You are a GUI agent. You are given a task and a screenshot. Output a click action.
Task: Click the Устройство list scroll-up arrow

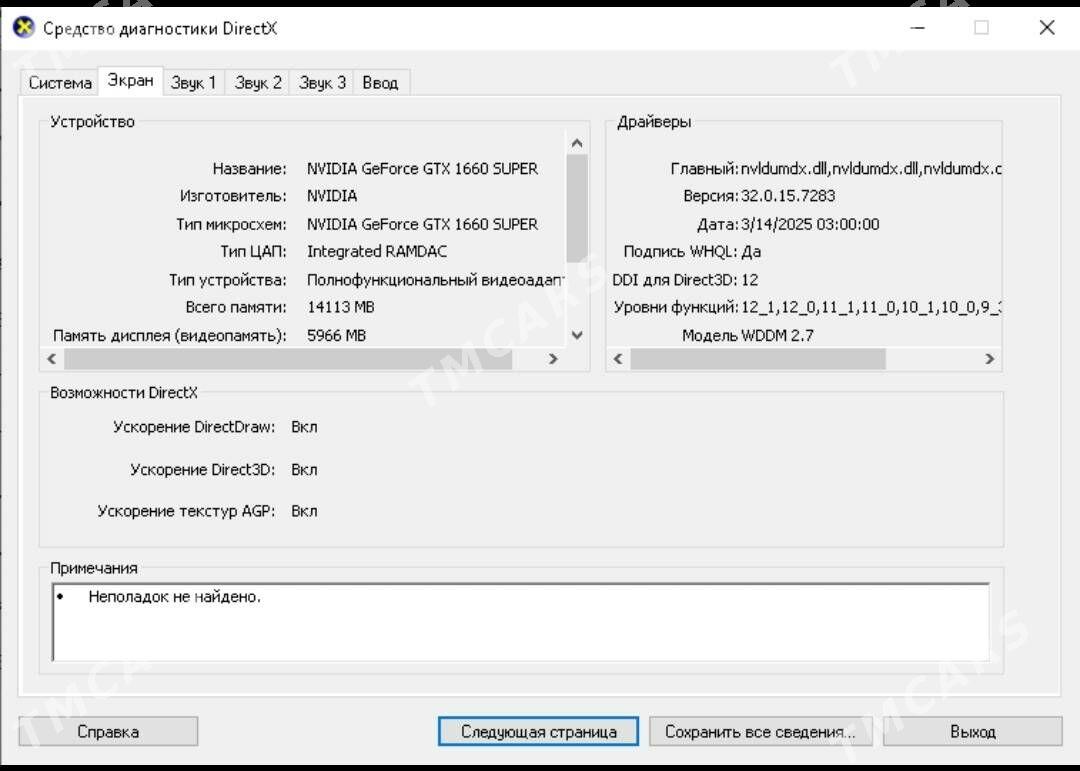[577, 143]
